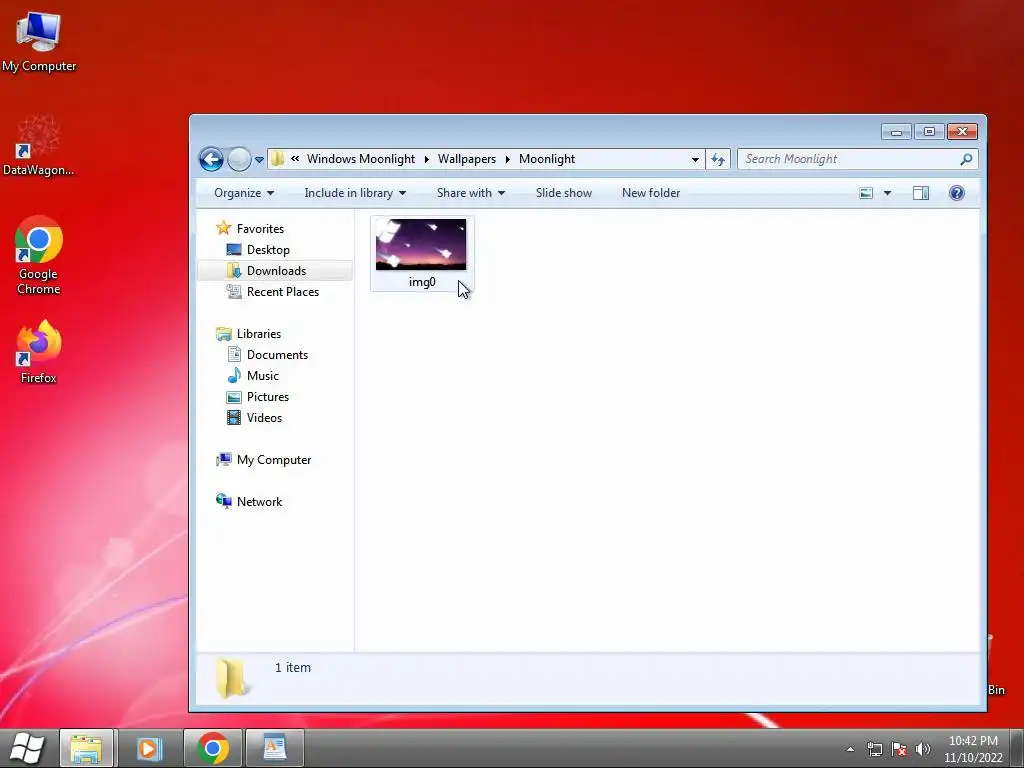1024x768 pixels.
Task: Select Google Chrome desktop shortcut
Action: [39, 255]
